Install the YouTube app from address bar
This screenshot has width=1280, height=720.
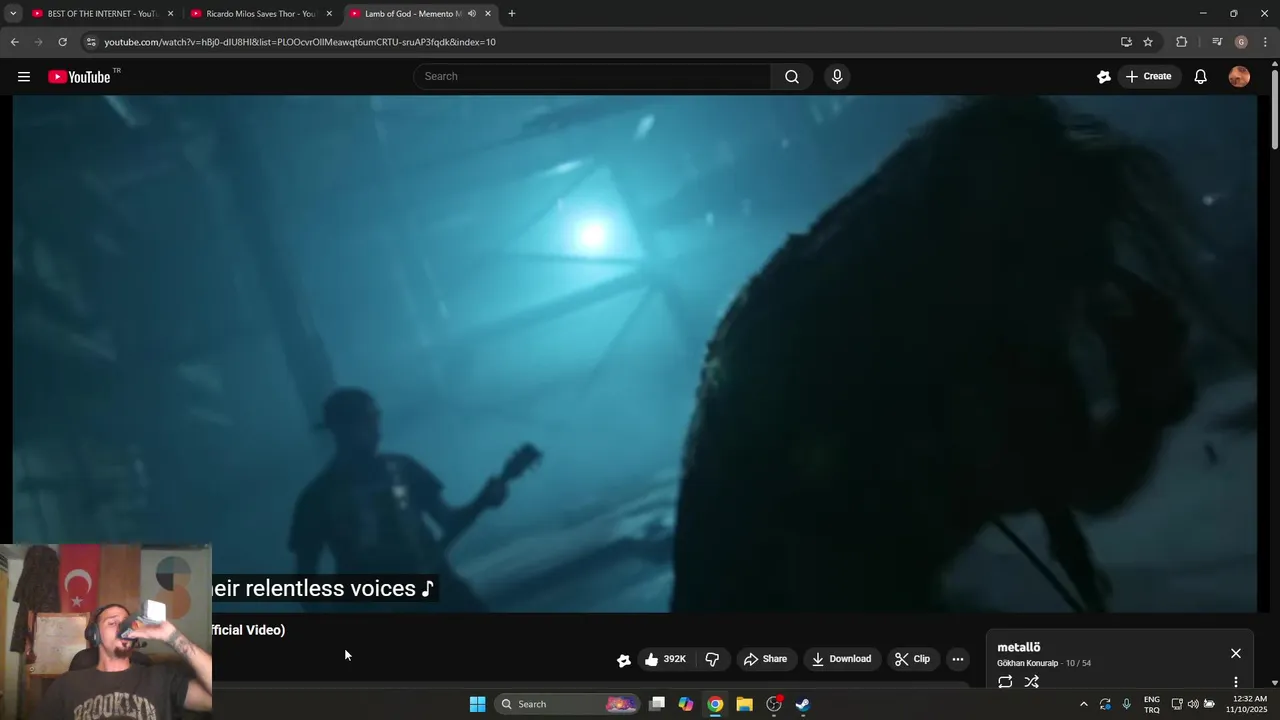point(1126,42)
